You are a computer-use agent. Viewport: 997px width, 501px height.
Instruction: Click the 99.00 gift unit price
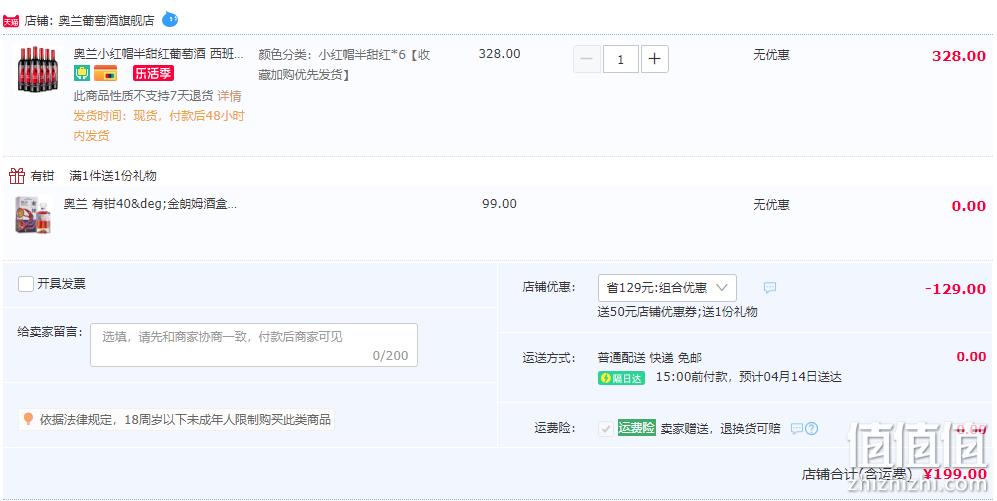coord(499,204)
